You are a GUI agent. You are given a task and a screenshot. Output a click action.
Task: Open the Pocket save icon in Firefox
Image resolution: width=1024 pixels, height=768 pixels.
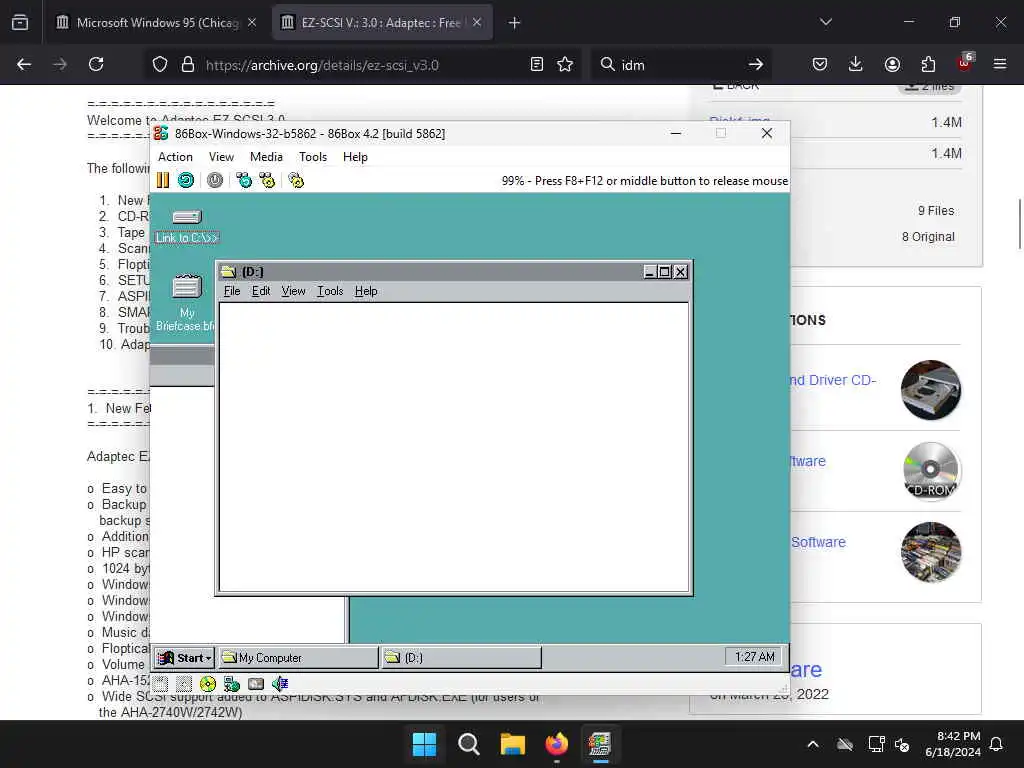coord(820,64)
